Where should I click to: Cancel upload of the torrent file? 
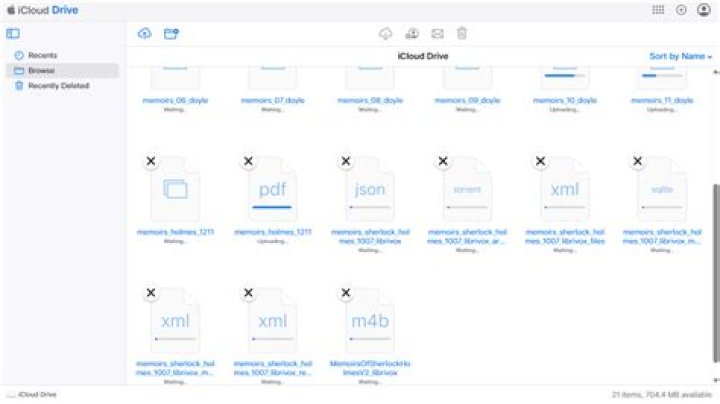443,161
